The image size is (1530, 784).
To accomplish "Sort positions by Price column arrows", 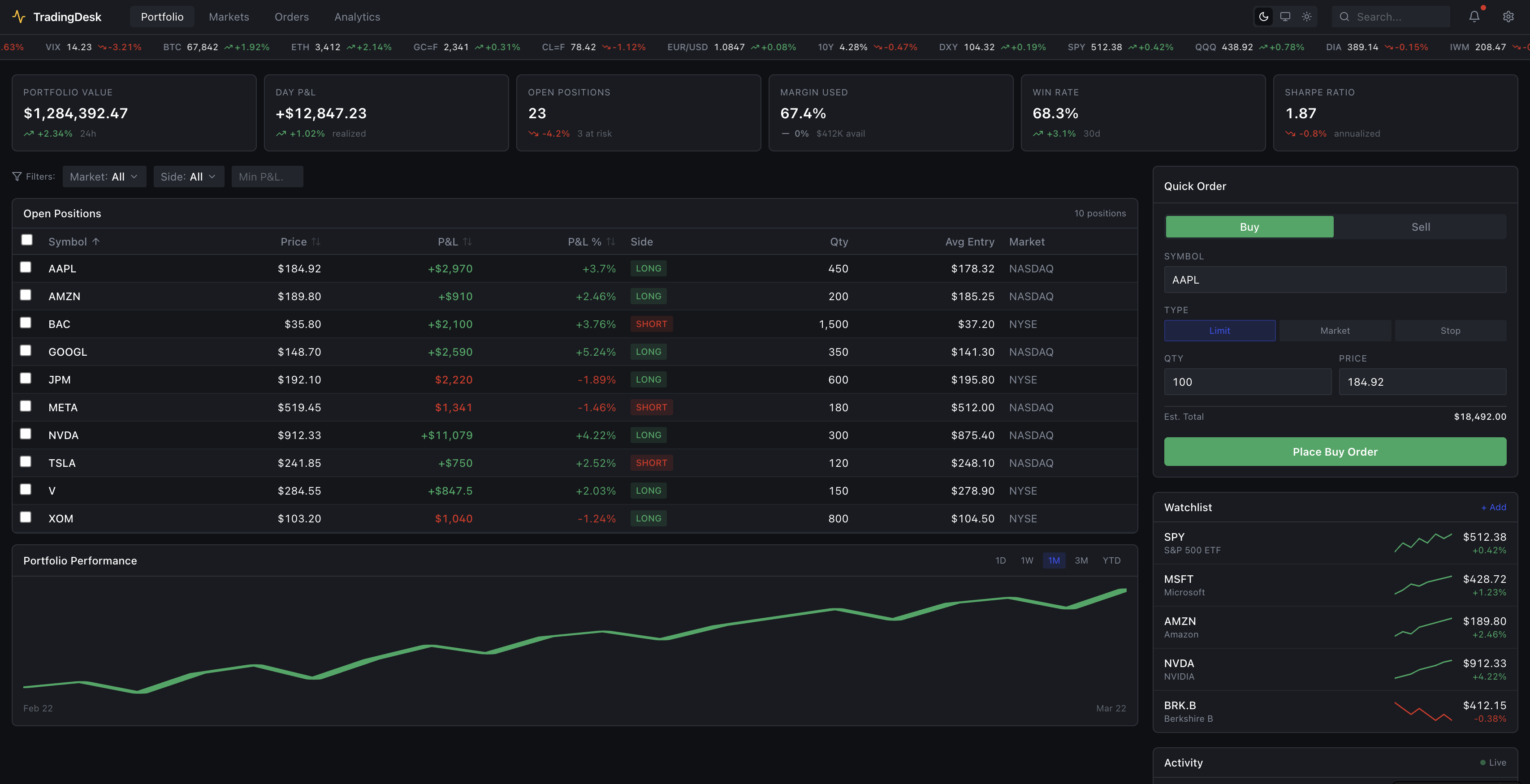I will coord(316,242).
